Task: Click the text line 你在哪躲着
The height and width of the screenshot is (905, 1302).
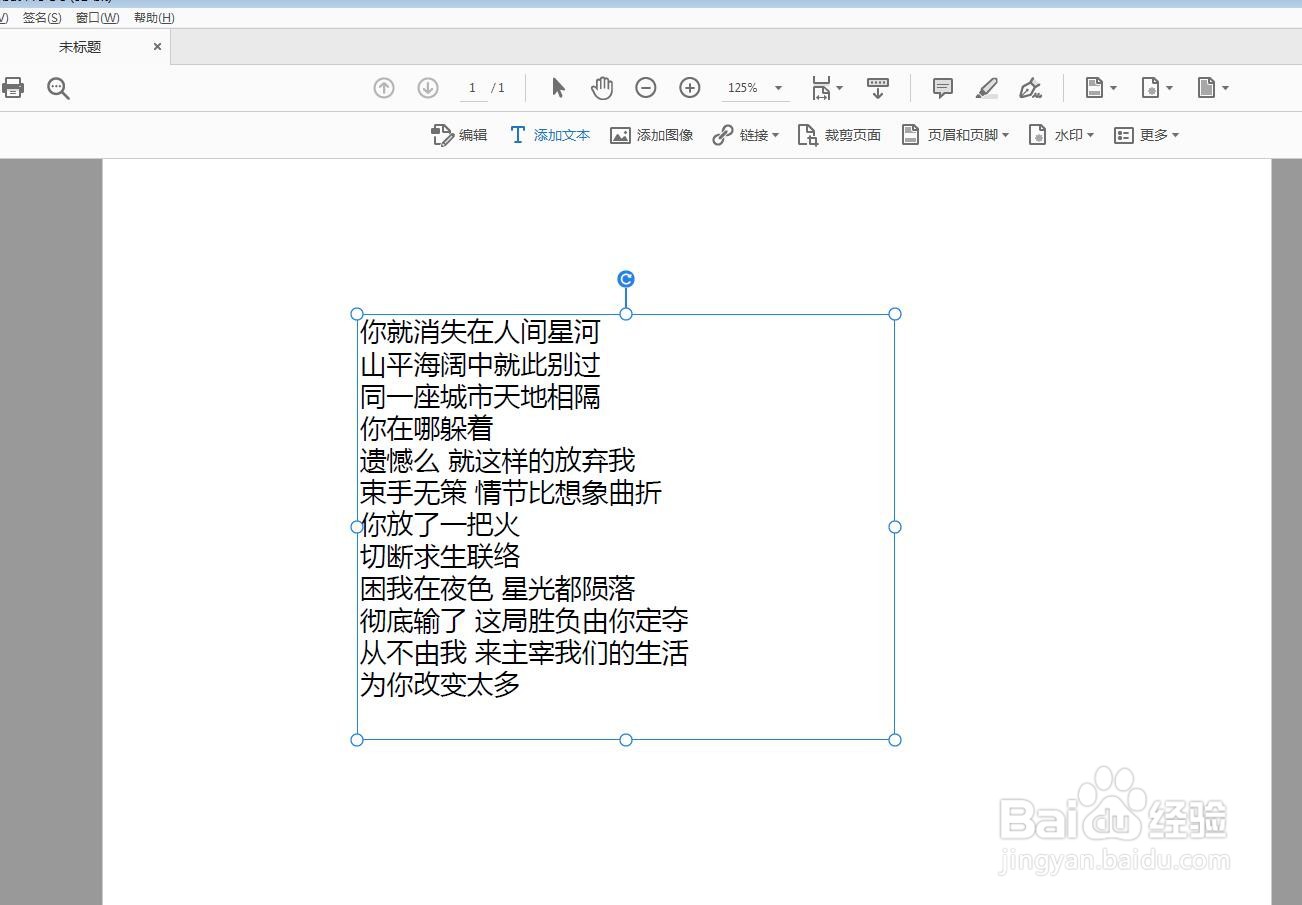Action: [x=427, y=428]
